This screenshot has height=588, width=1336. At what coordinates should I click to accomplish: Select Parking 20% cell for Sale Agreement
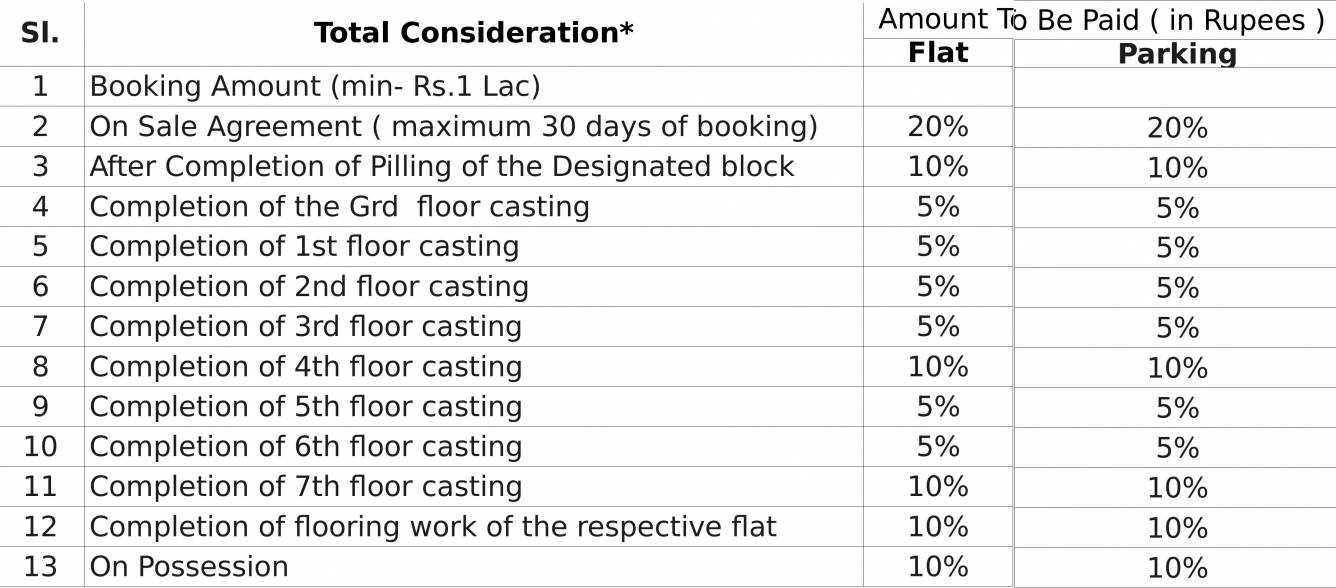[1177, 128]
